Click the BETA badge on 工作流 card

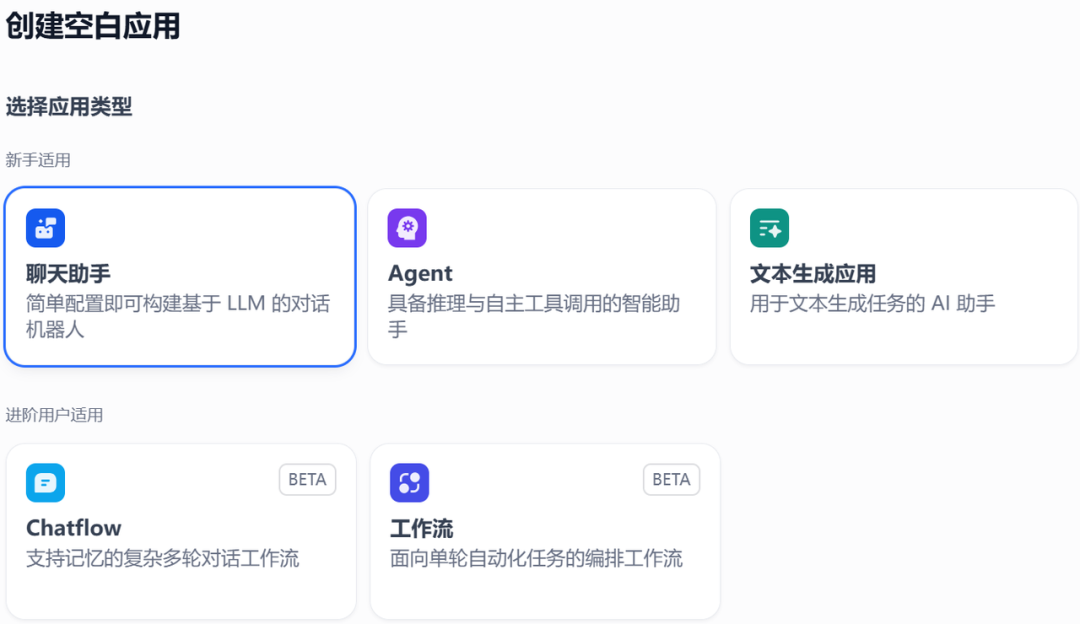tap(671, 480)
